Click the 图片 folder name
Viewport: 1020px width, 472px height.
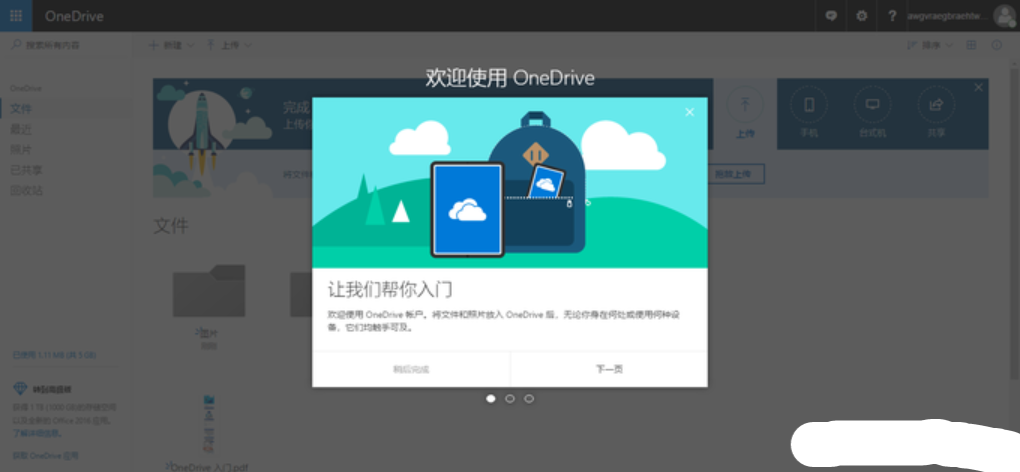(x=208, y=334)
